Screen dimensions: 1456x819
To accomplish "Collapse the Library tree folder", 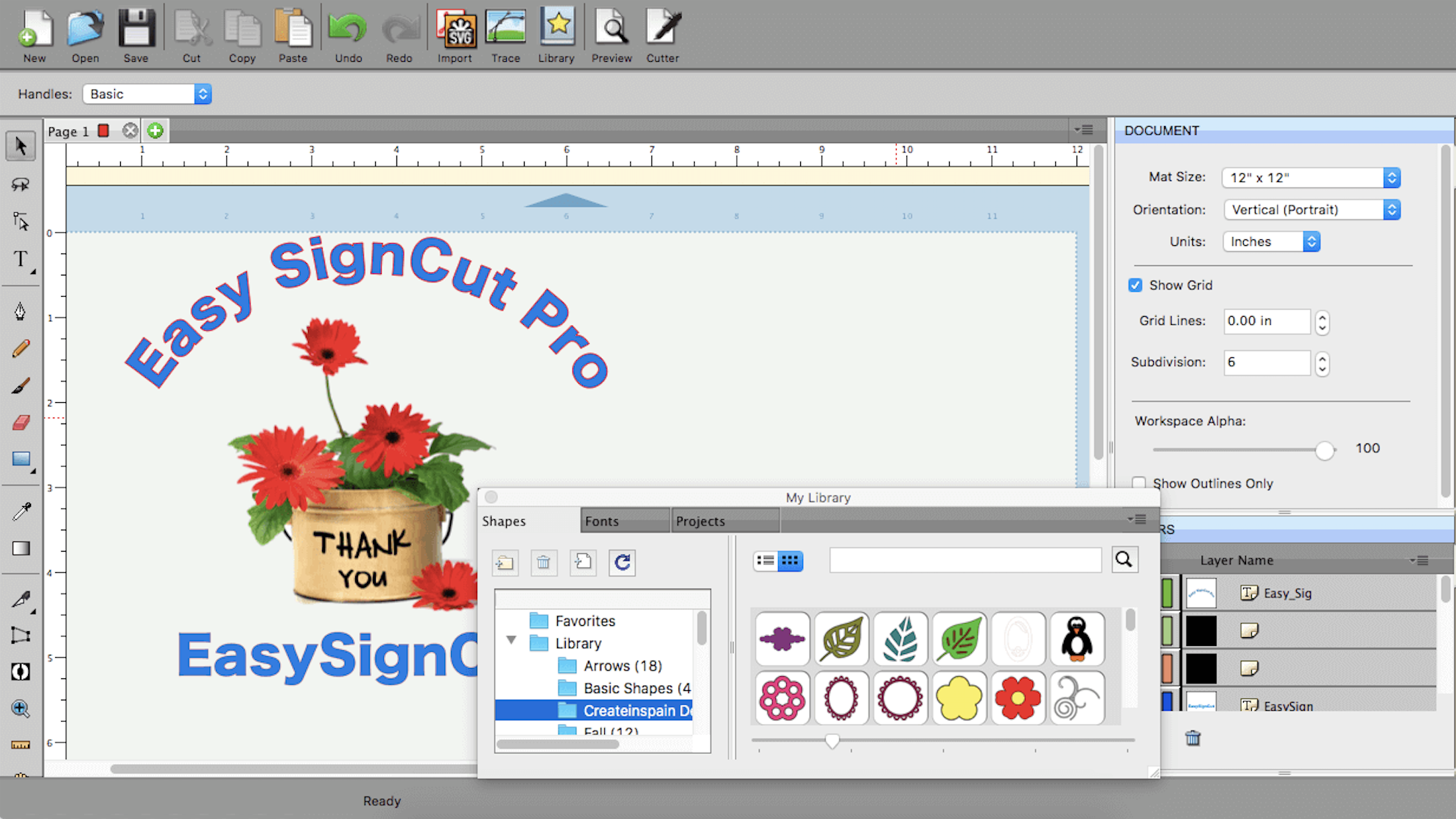I will [511, 641].
